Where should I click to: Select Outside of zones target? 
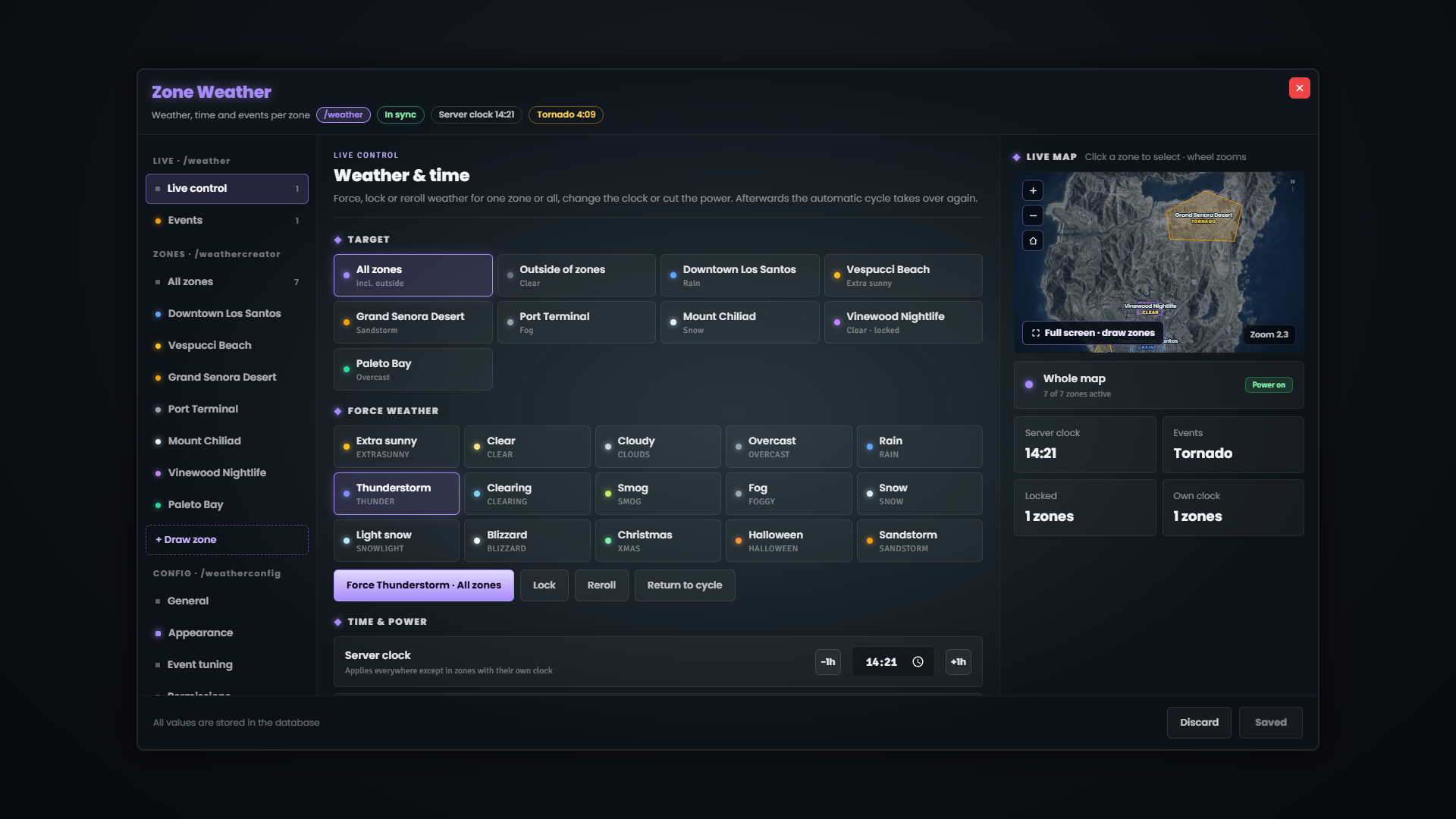pos(576,275)
